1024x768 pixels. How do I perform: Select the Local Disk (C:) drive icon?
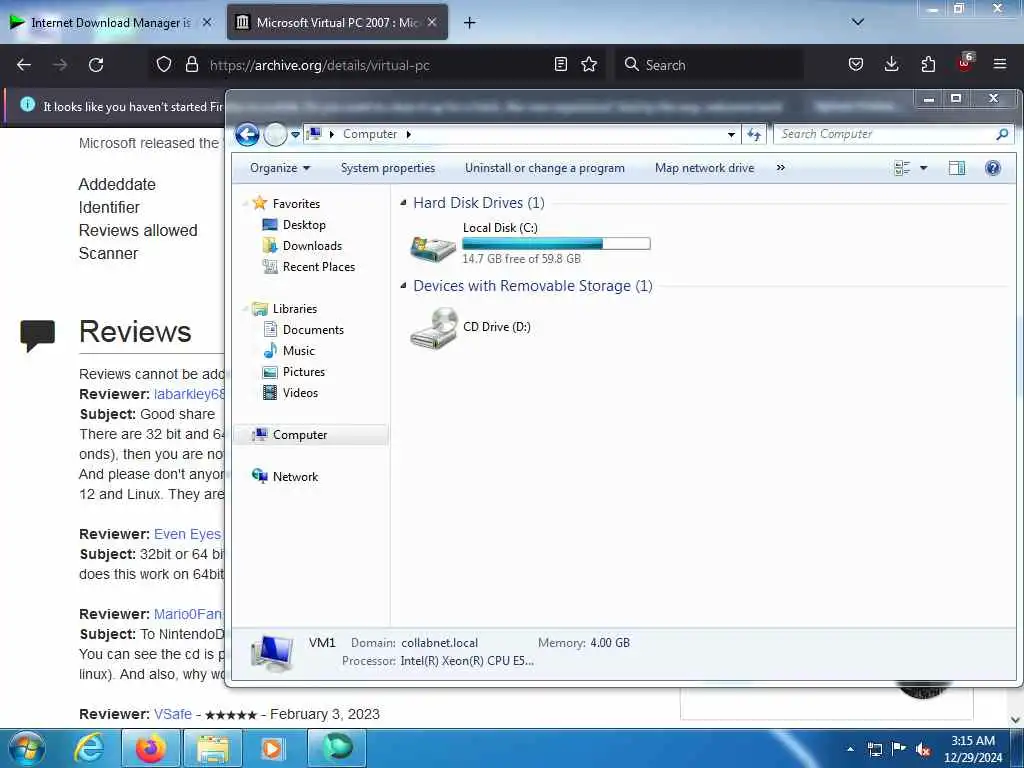[x=433, y=248]
